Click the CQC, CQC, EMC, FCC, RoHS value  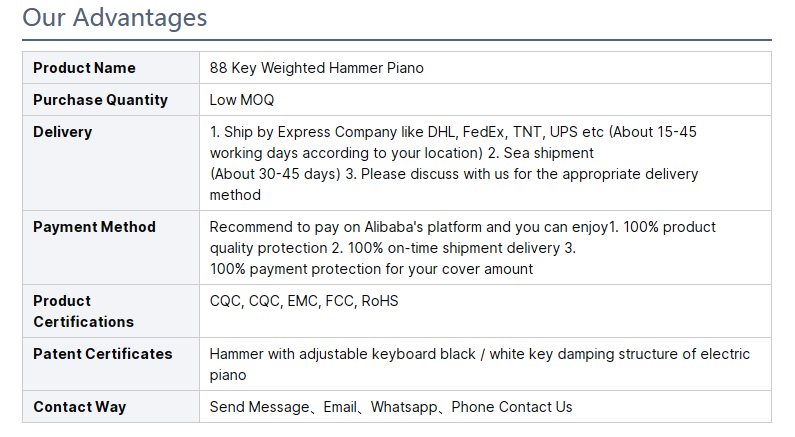304,301
